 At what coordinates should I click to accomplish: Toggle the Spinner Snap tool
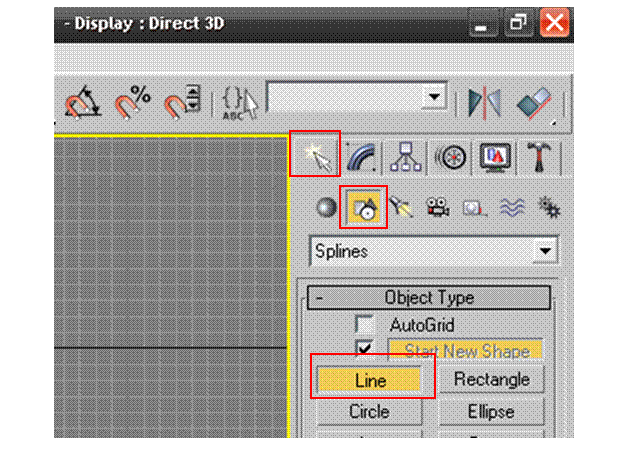(x=182, y=102)
